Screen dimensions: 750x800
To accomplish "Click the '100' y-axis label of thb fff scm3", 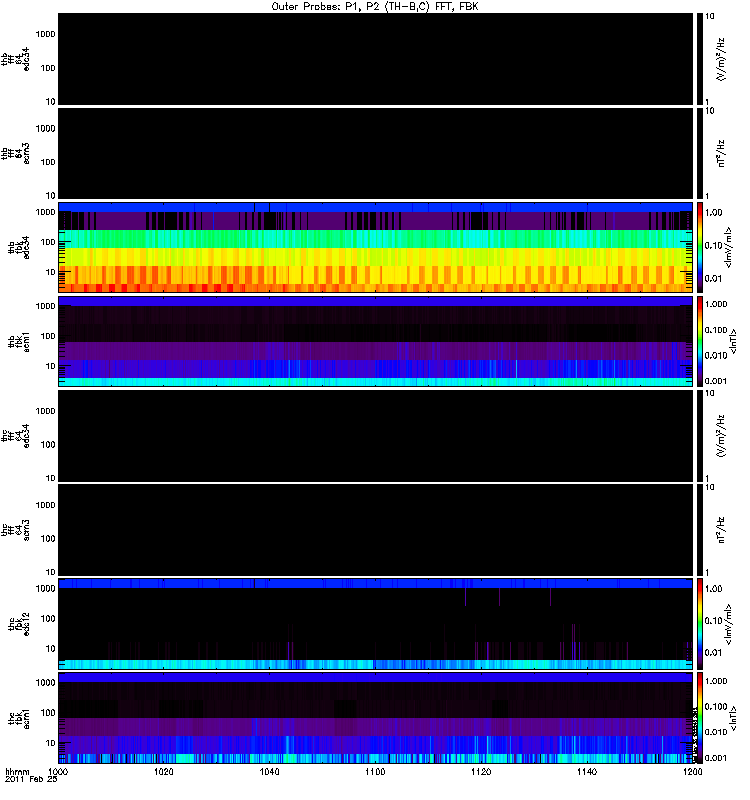I will 48,162.
